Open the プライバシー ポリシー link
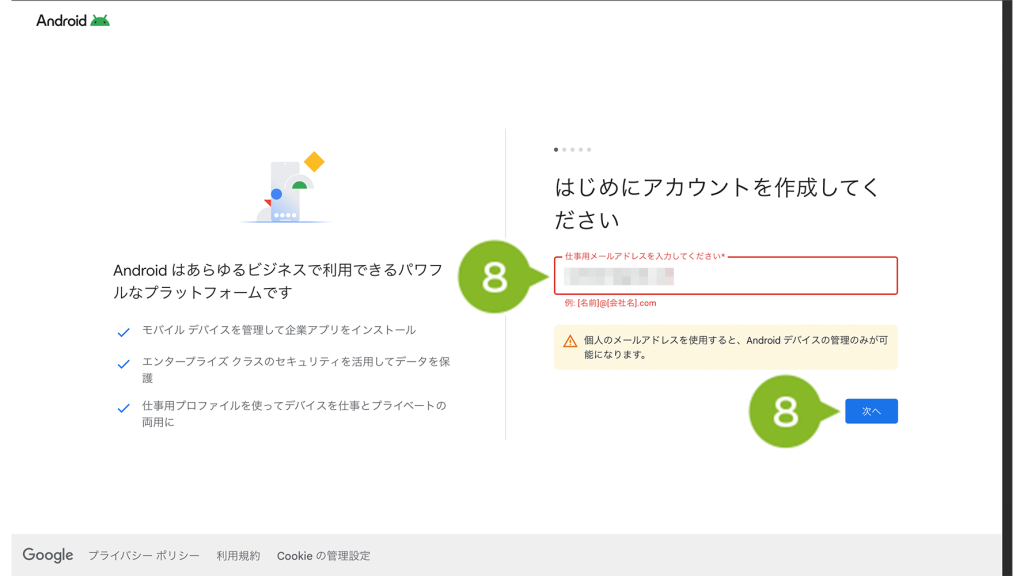This screenshot has height=576, width=1024. [143, 556]
